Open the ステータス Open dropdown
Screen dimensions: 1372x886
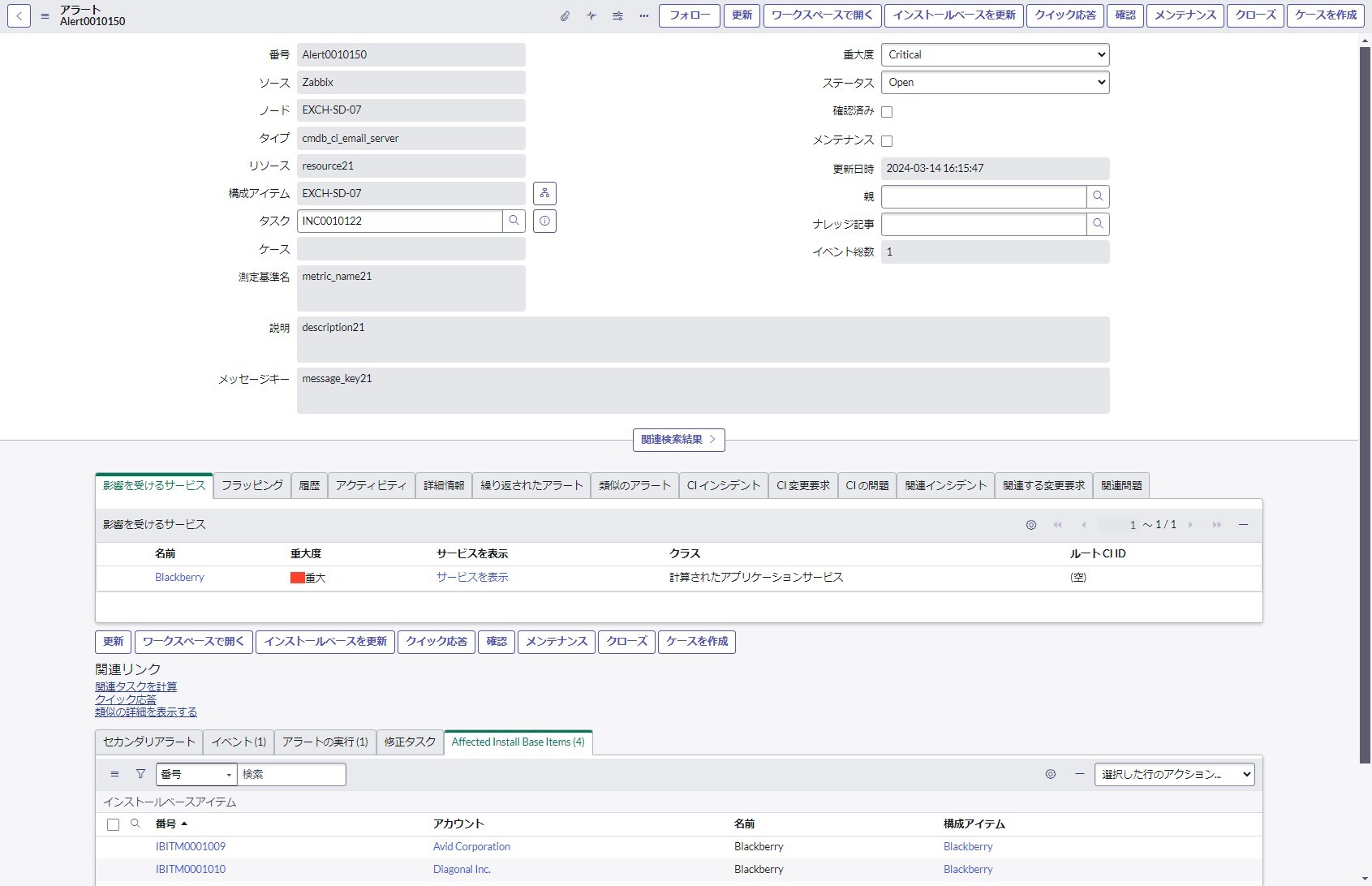[x=995, y=83]
